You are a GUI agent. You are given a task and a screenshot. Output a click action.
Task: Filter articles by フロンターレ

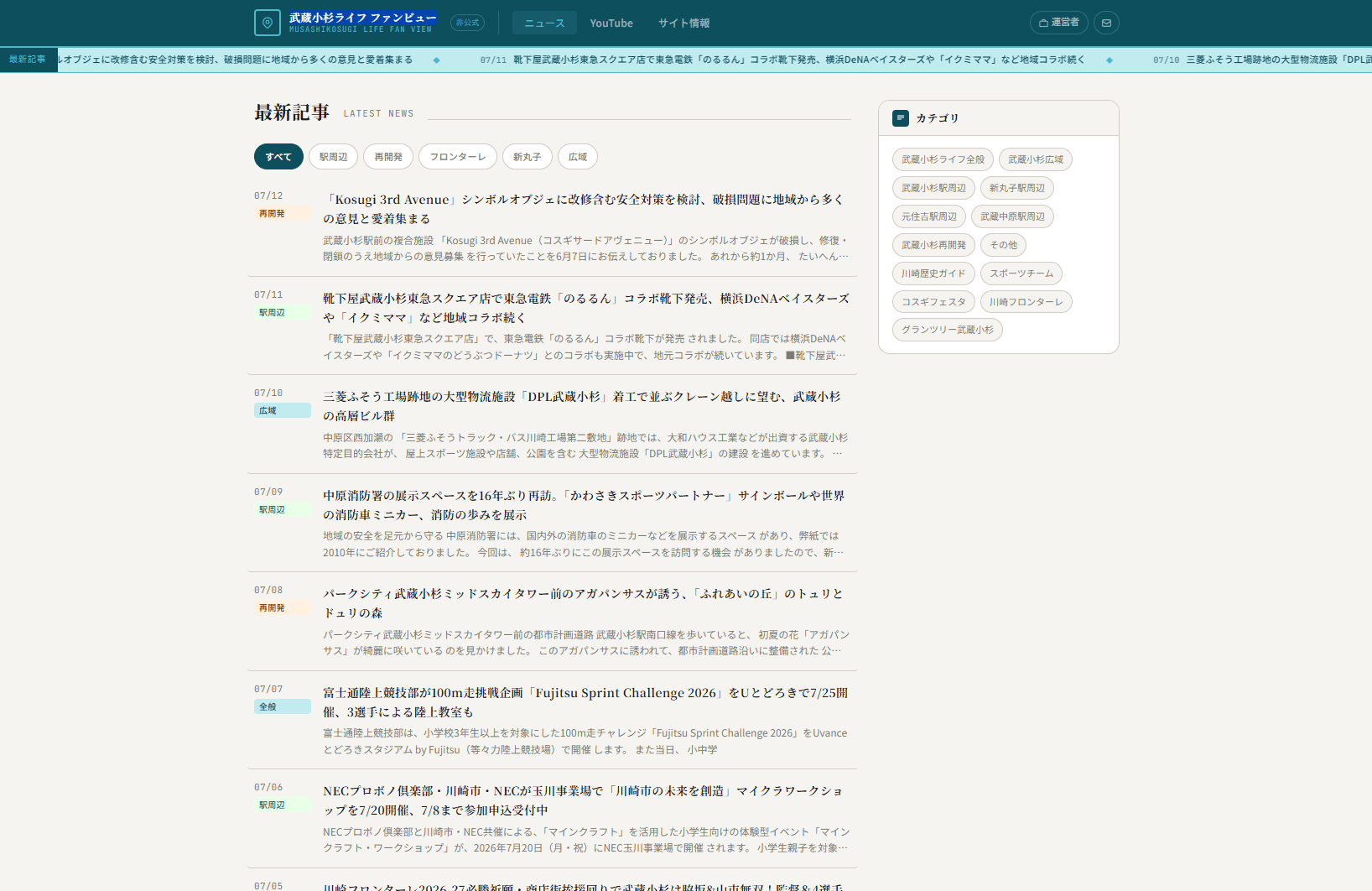point(458,157)
